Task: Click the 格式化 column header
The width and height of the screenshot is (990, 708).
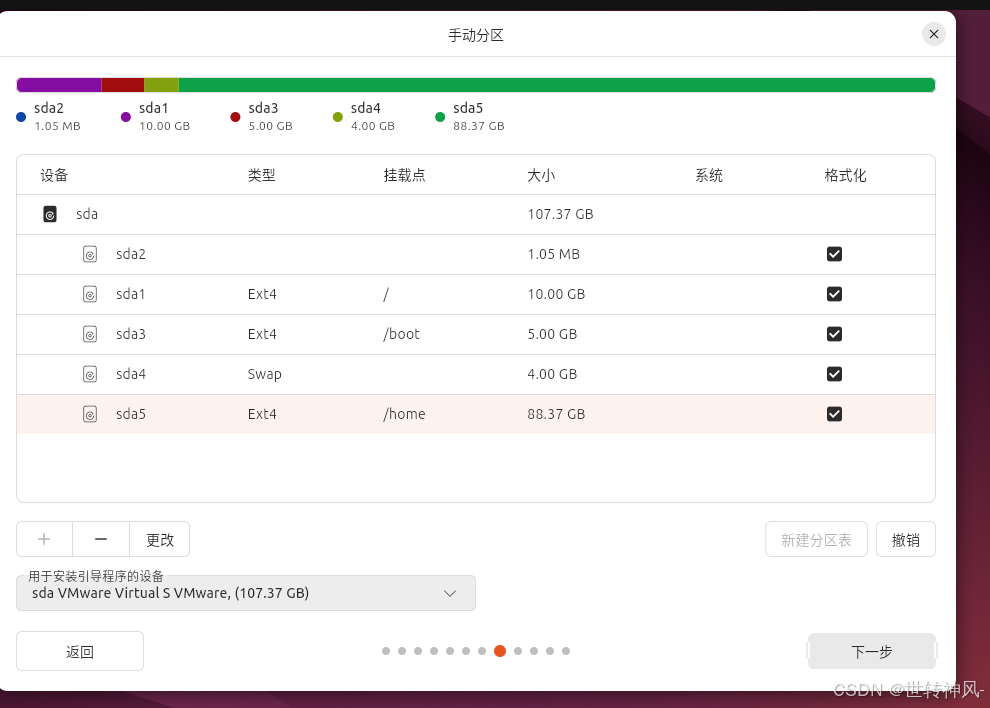Action: tap(845, 176)
